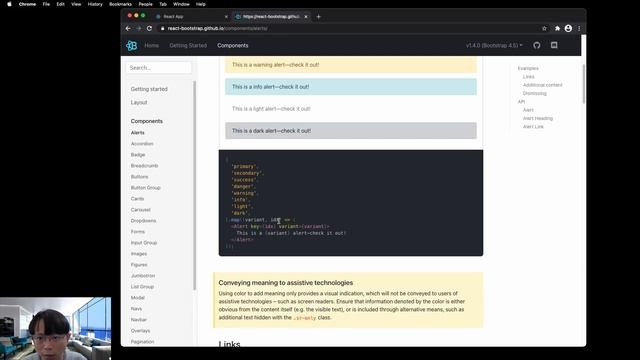Click the React Bootstrap logo icon

pyautogui.click(x=131, y=46)
